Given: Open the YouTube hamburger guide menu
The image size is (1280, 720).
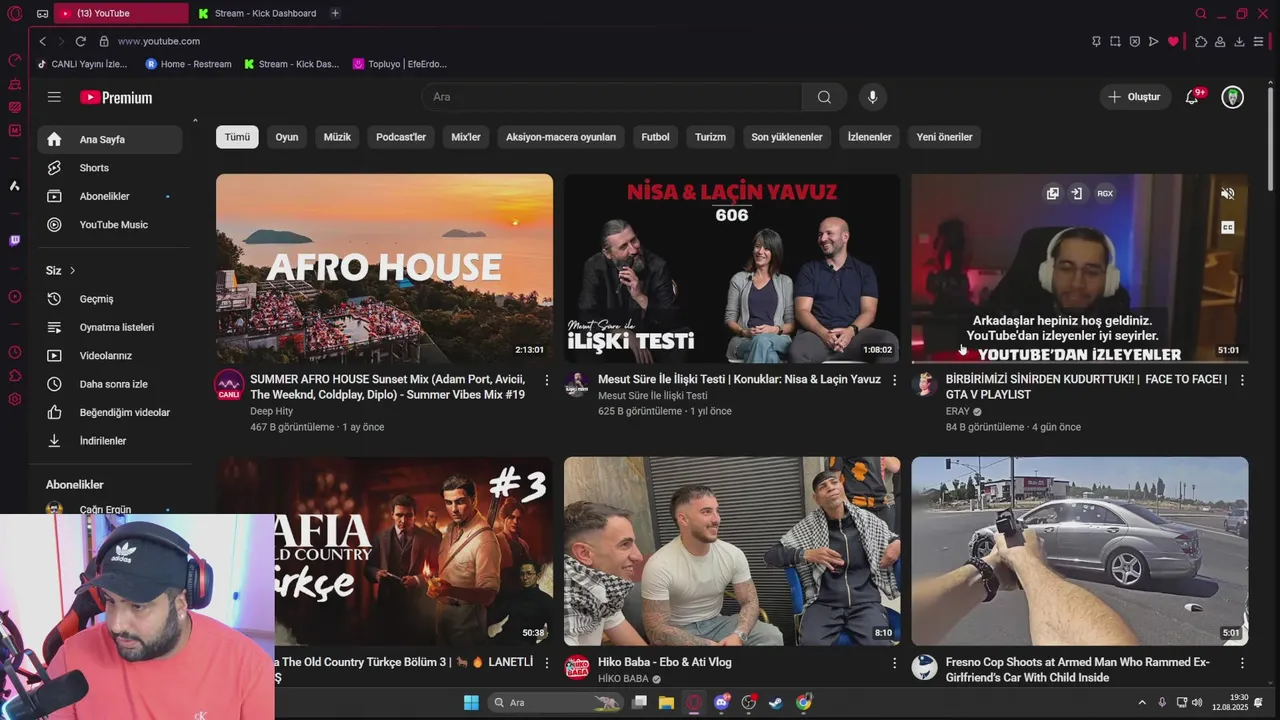Looking at the screenshot, I should (54, 97).
